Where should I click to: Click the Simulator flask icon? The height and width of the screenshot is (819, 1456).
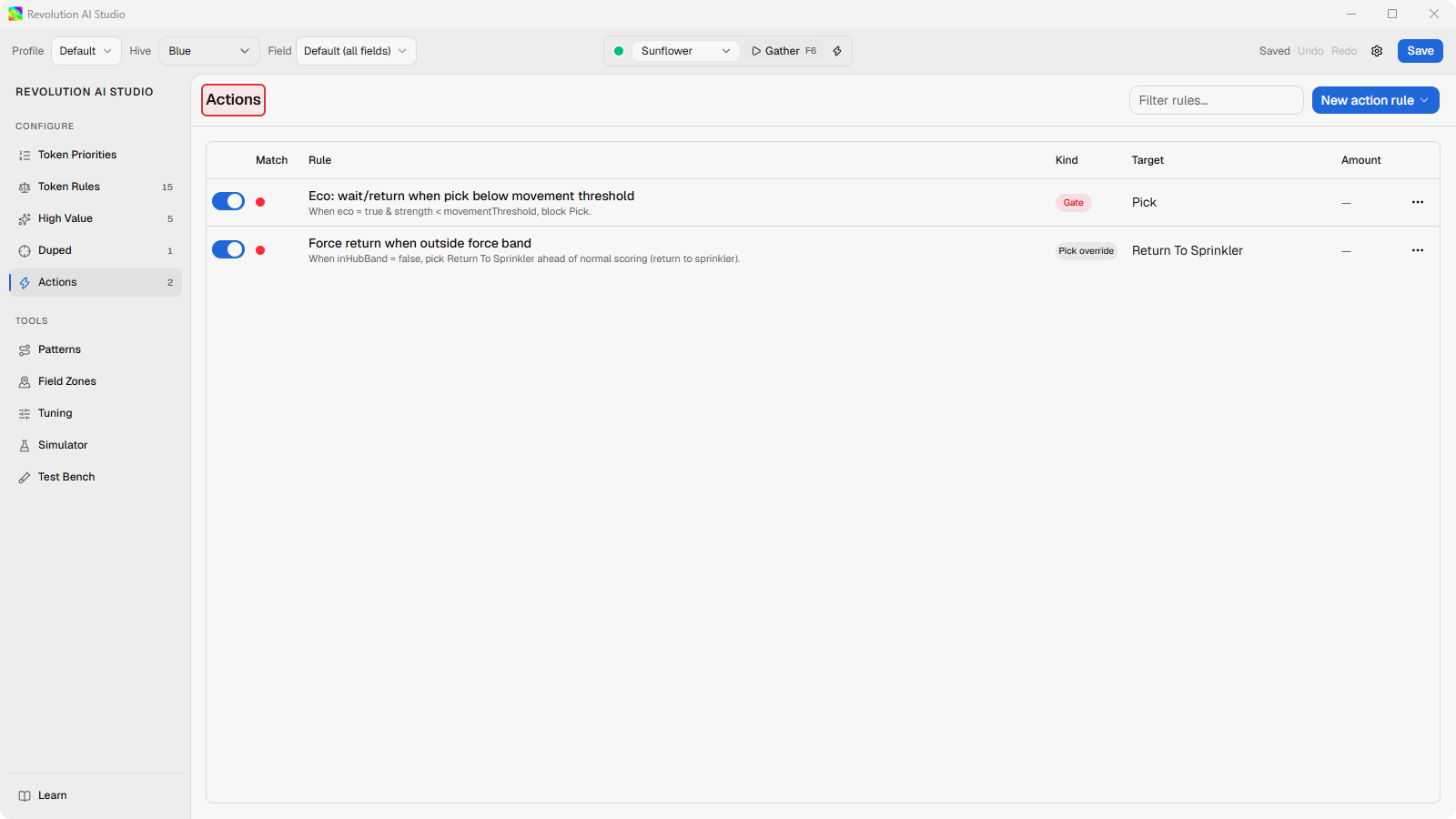25,446
